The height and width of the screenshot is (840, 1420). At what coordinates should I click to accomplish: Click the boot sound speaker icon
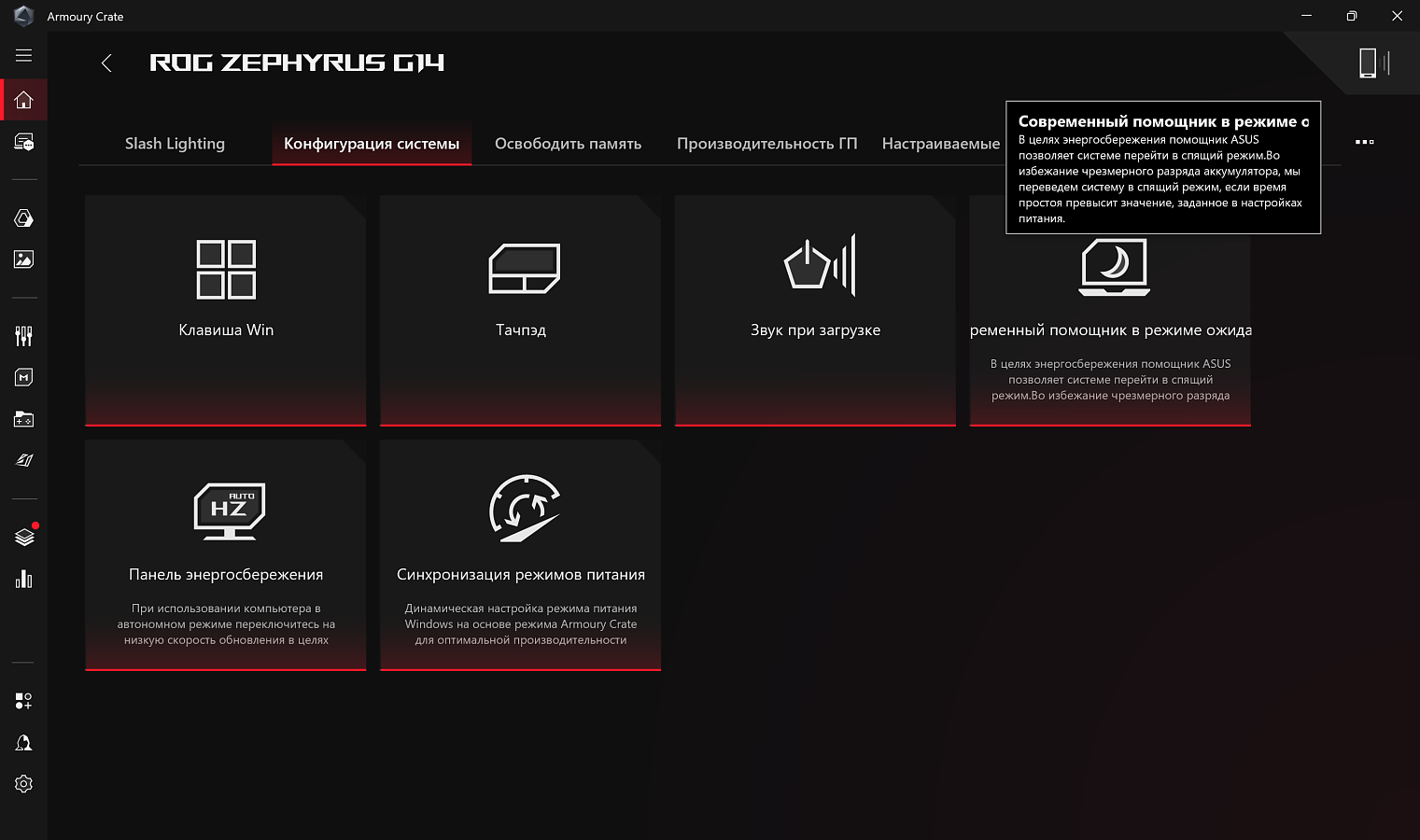pyautogui.click(x=820, y=267)
